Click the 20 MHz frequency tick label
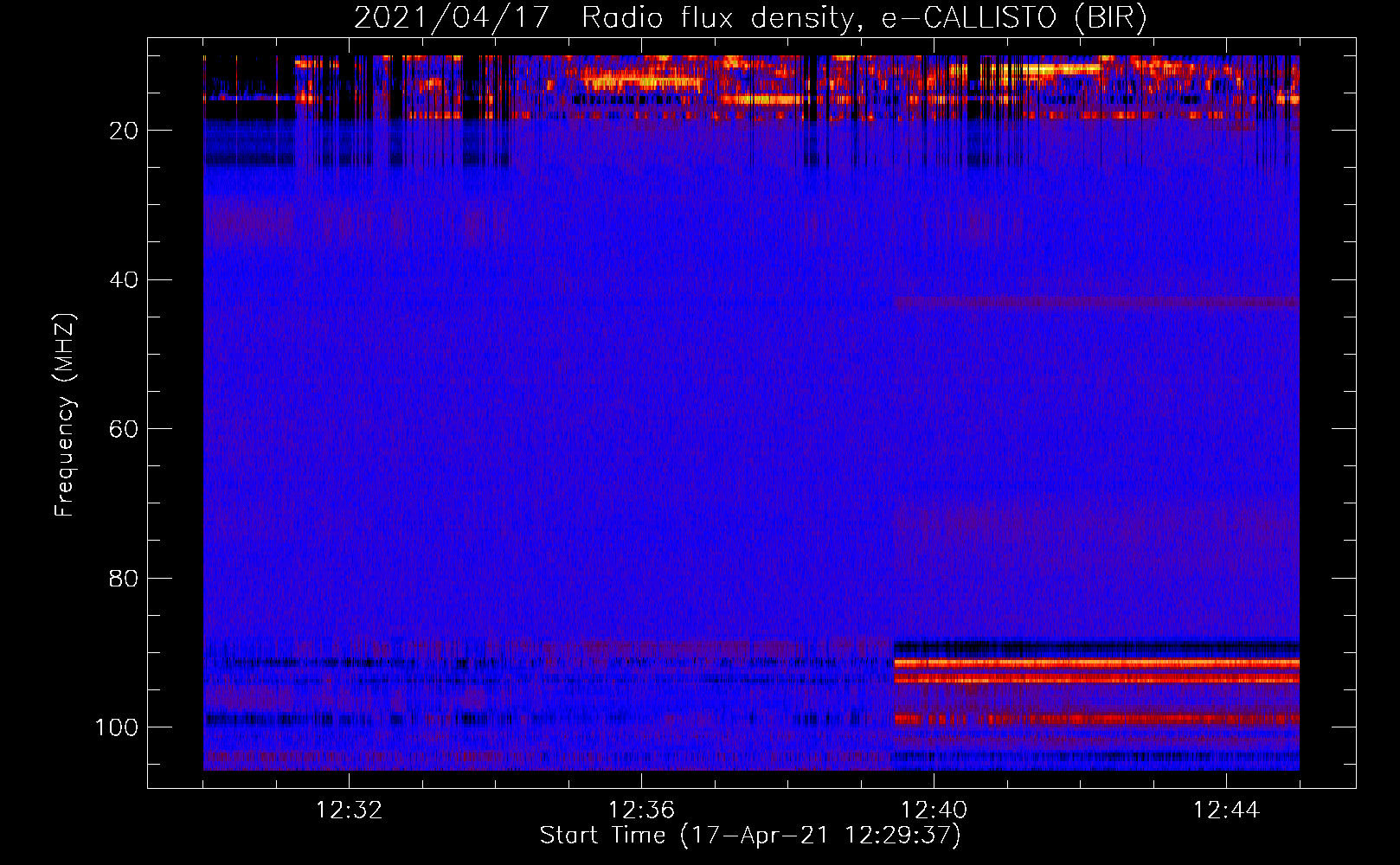The width and height of the screenshot is (1400, 865). [x=124, y=131]
